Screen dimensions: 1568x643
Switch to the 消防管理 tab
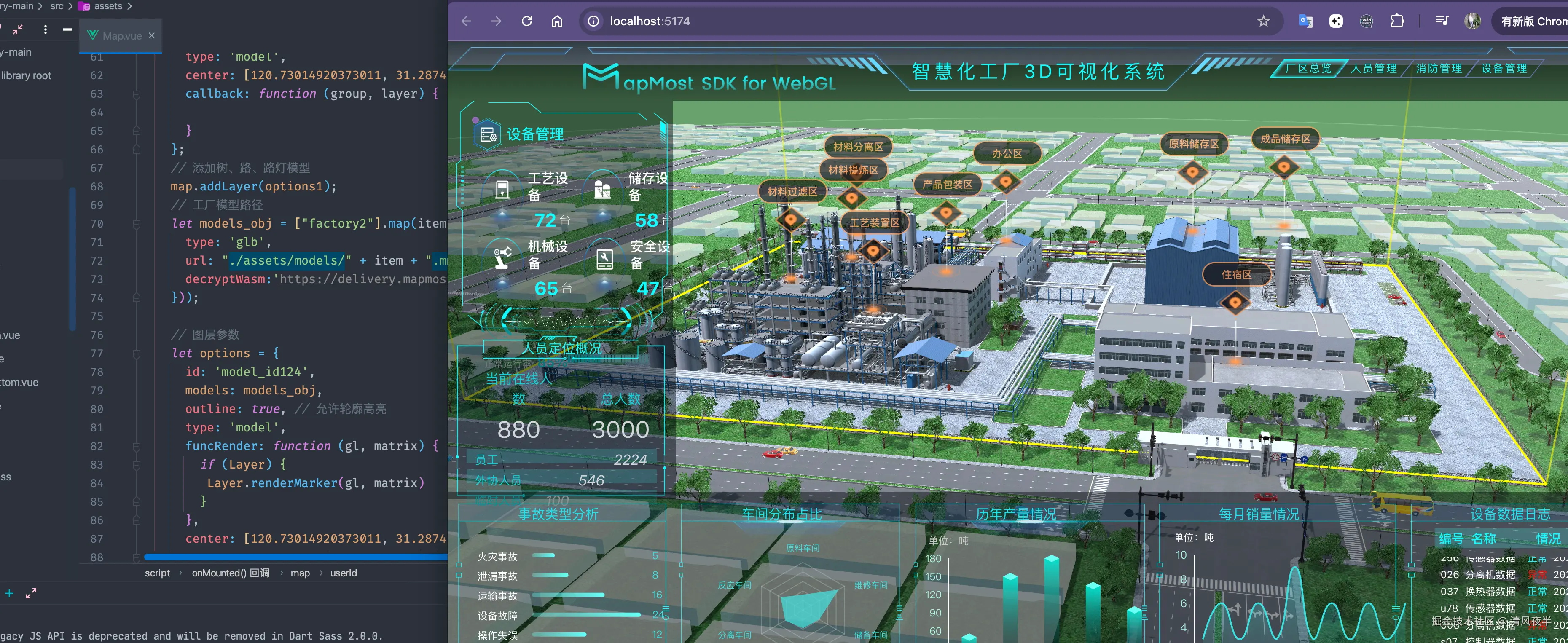[x=1438, y=69]
